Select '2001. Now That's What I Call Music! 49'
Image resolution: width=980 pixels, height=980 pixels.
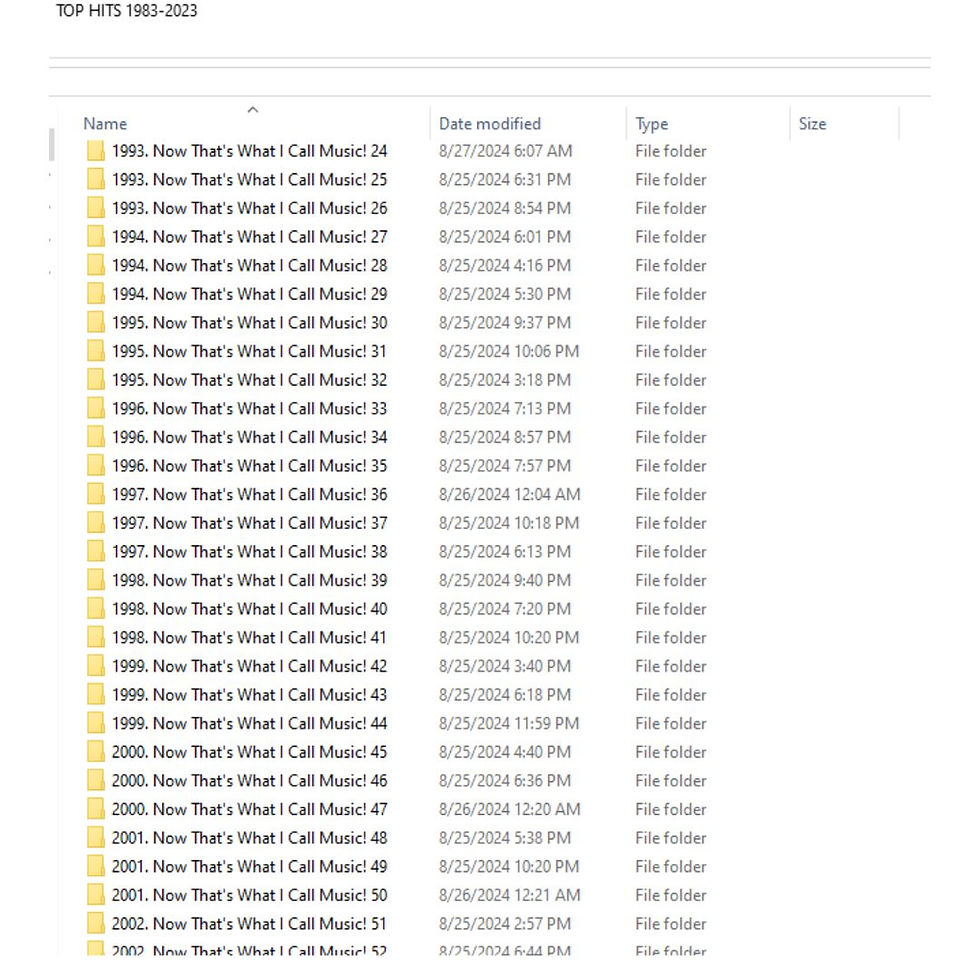coord(249,867)
